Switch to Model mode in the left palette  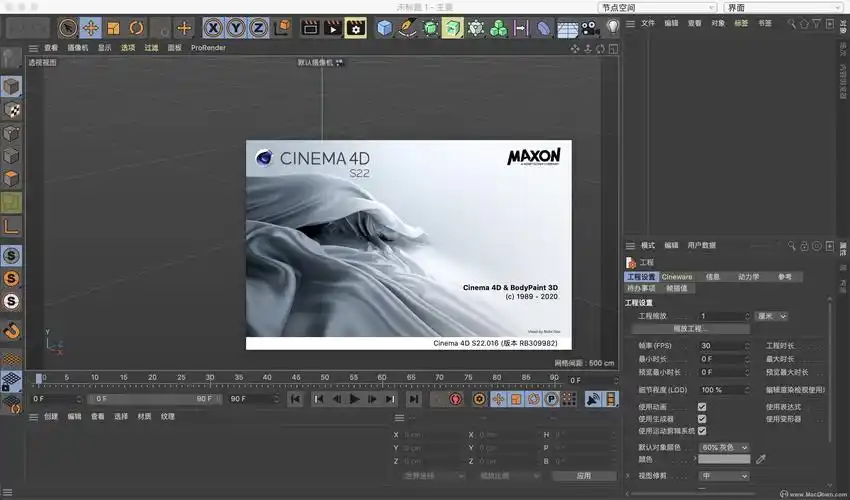pyautogui.click(x=11, y=87)
